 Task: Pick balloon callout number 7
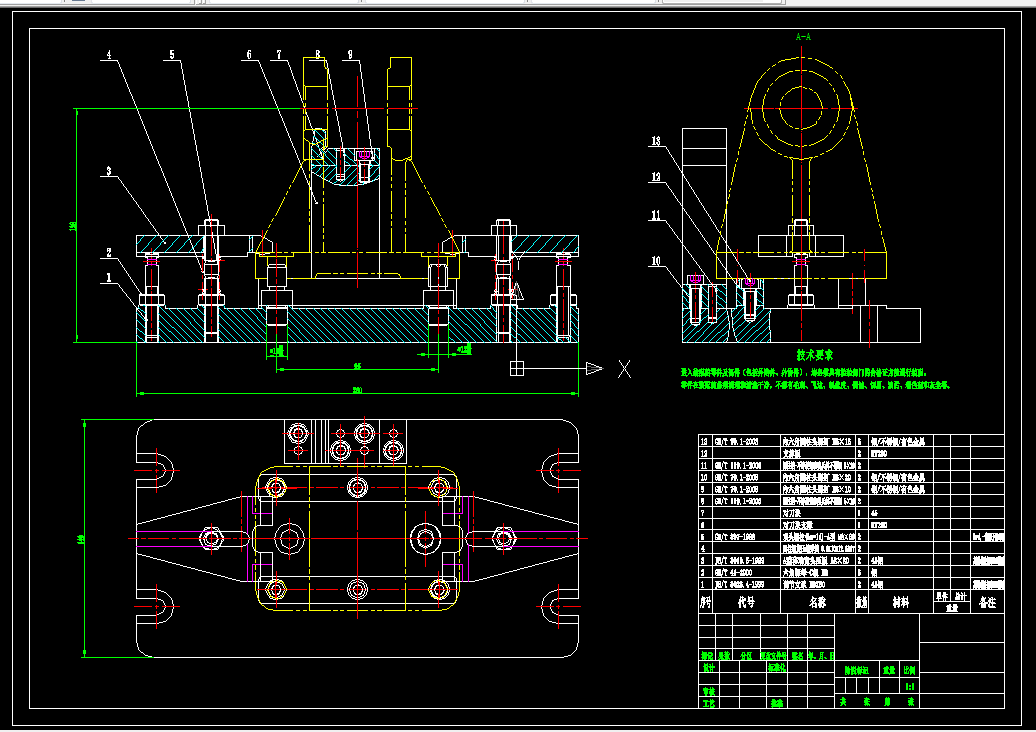coord(279,55)
